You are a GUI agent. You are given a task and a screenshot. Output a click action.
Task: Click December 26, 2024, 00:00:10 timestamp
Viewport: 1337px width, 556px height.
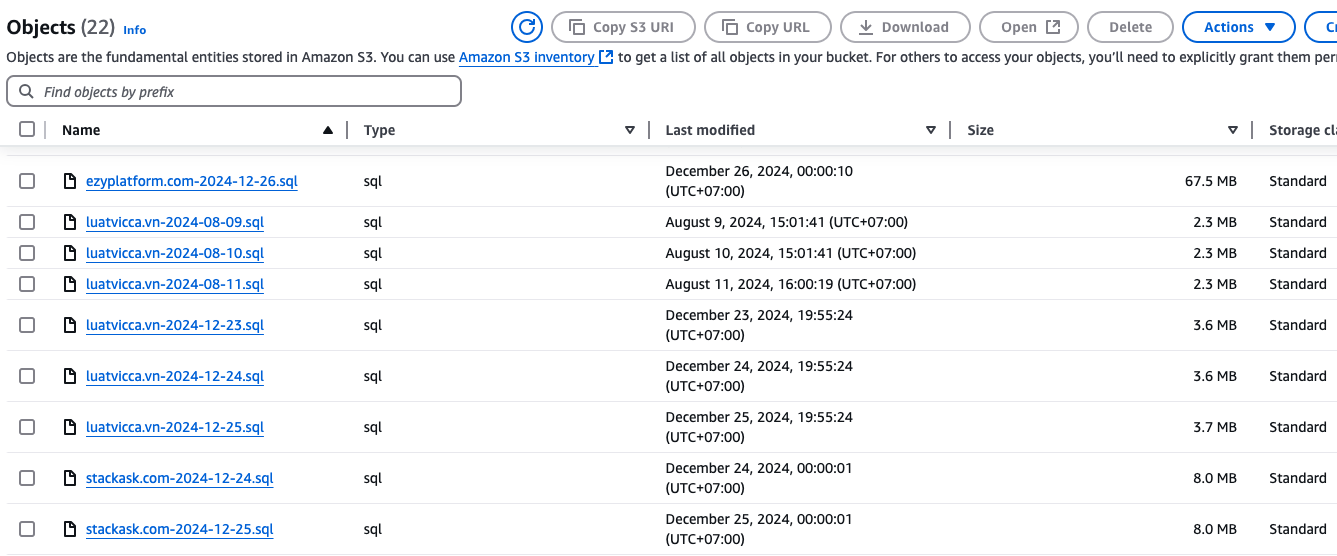[759, 181]
